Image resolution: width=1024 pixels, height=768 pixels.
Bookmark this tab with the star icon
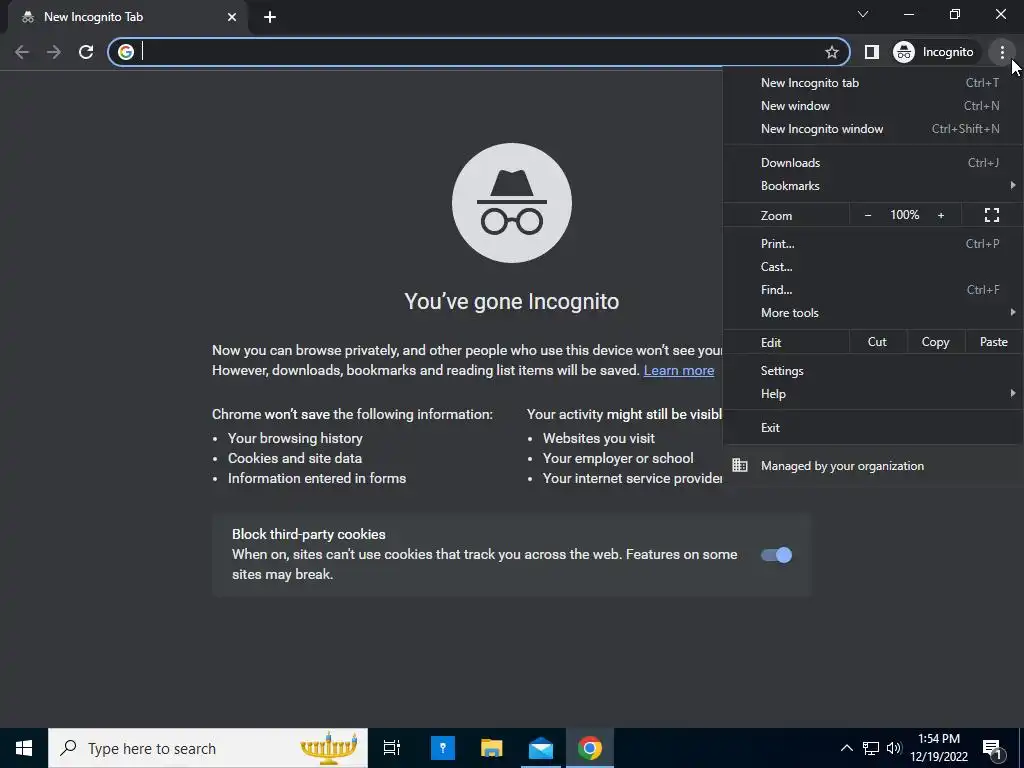click(831, 52)
